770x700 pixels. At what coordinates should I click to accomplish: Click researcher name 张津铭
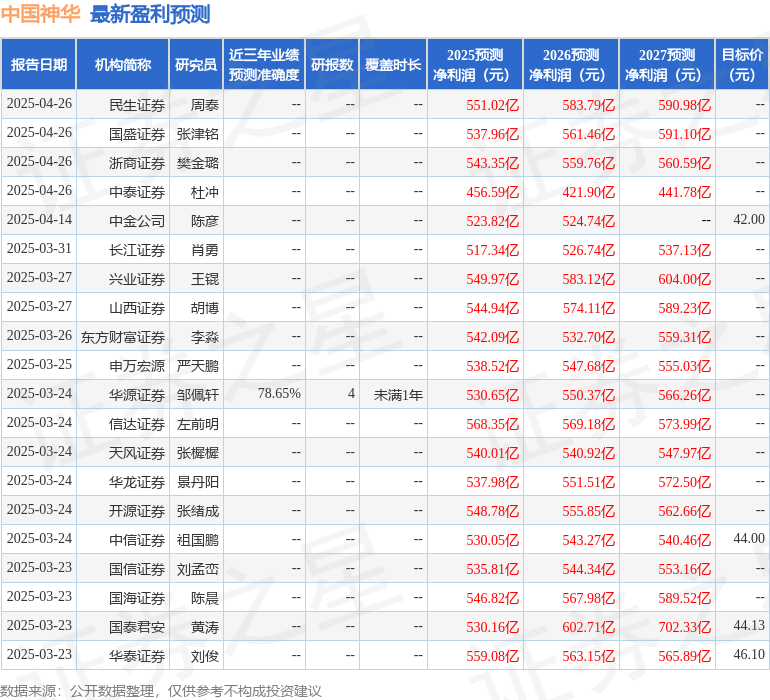pos(198,134)
